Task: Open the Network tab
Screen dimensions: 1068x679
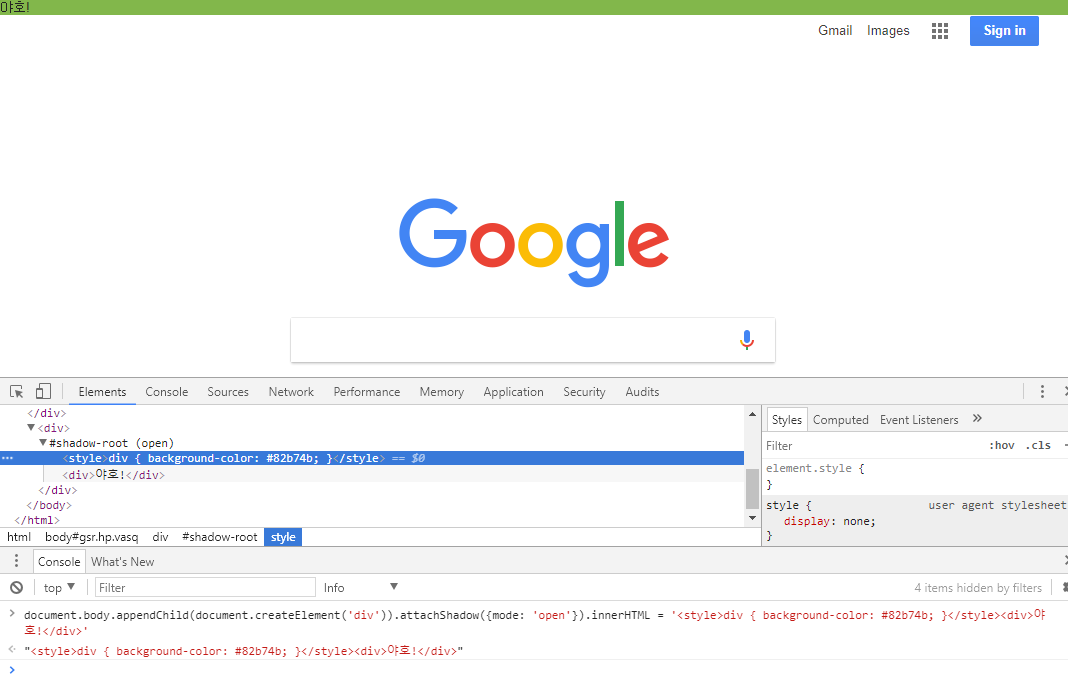Action: click(291, 392)
